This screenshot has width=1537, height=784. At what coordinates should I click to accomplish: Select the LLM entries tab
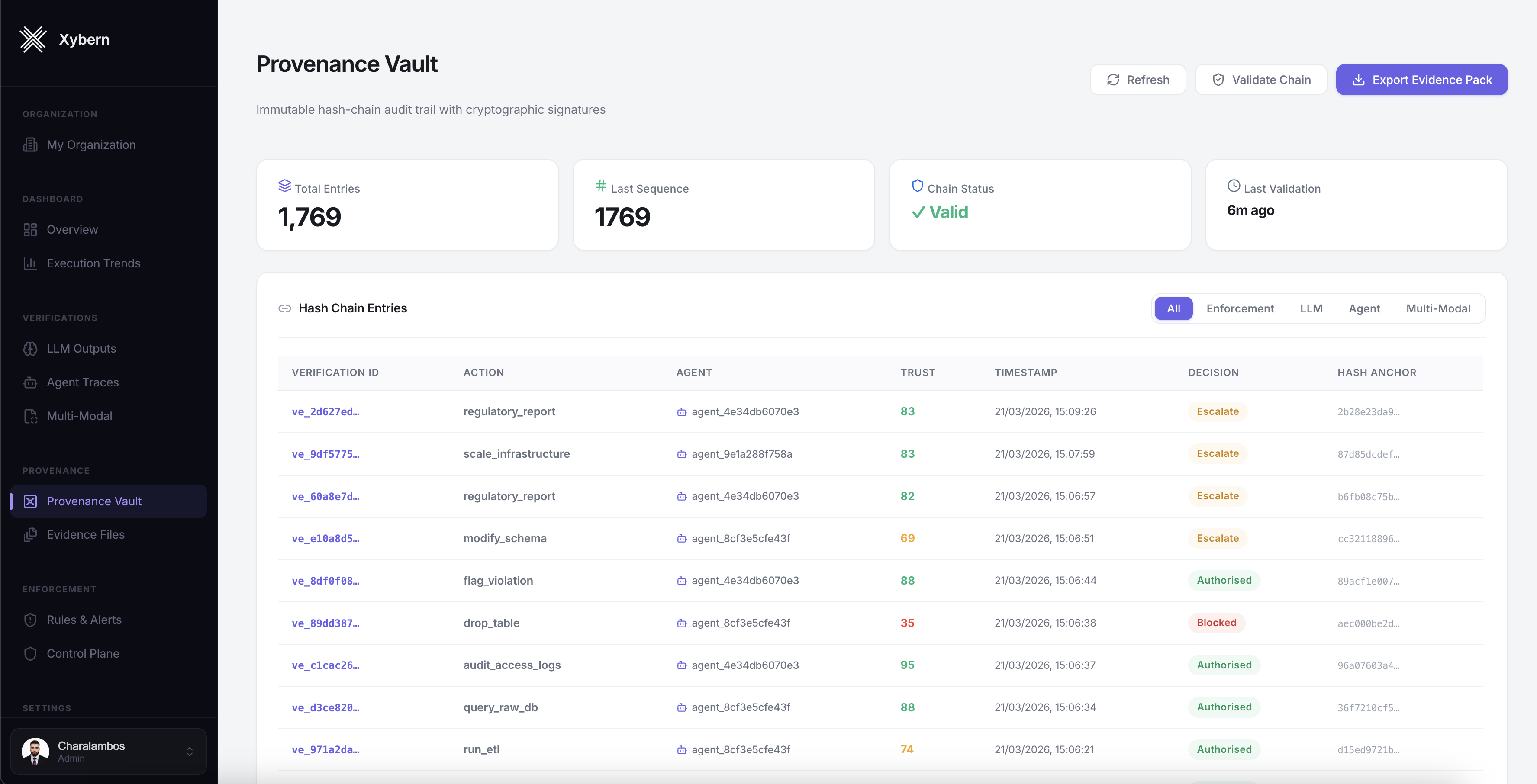click(1311, 308)
